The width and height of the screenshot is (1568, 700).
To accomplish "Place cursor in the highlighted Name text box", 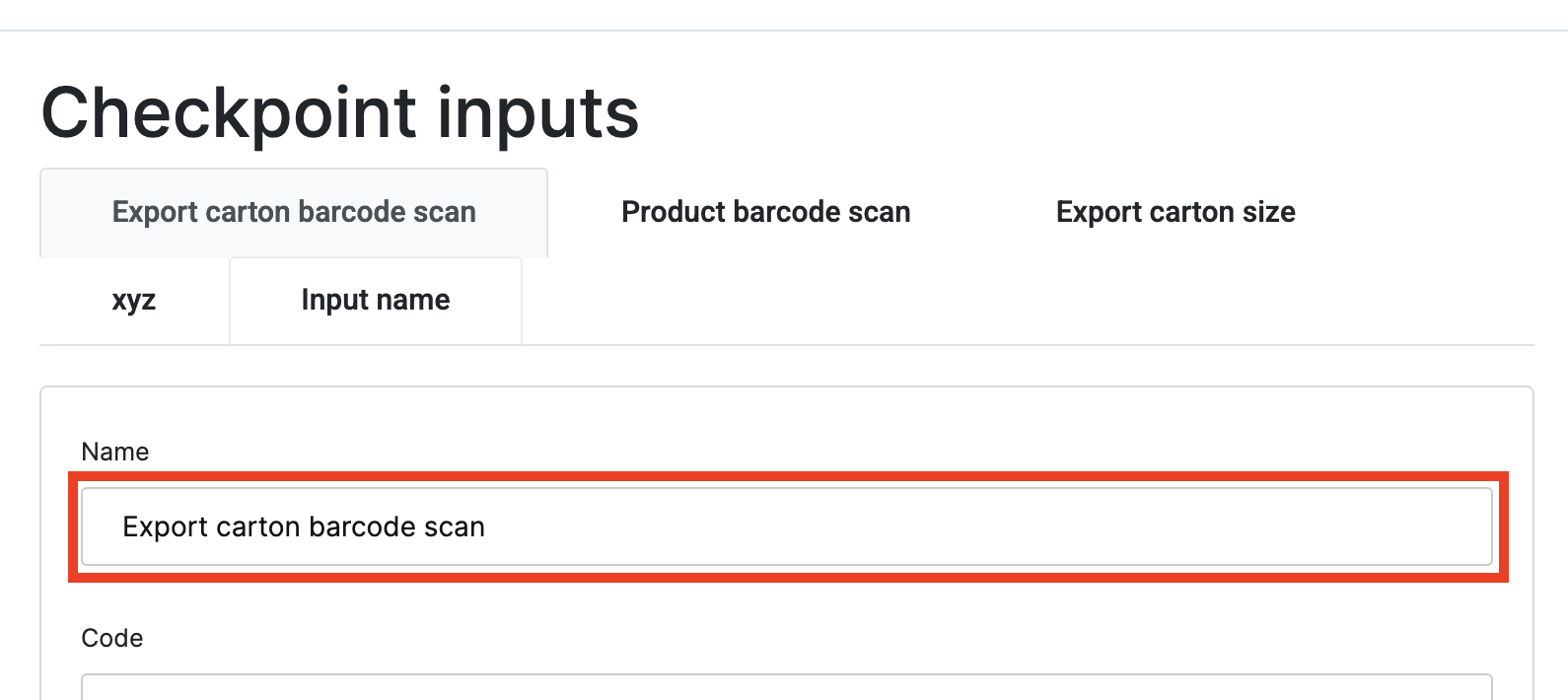I will coord(786,526).
